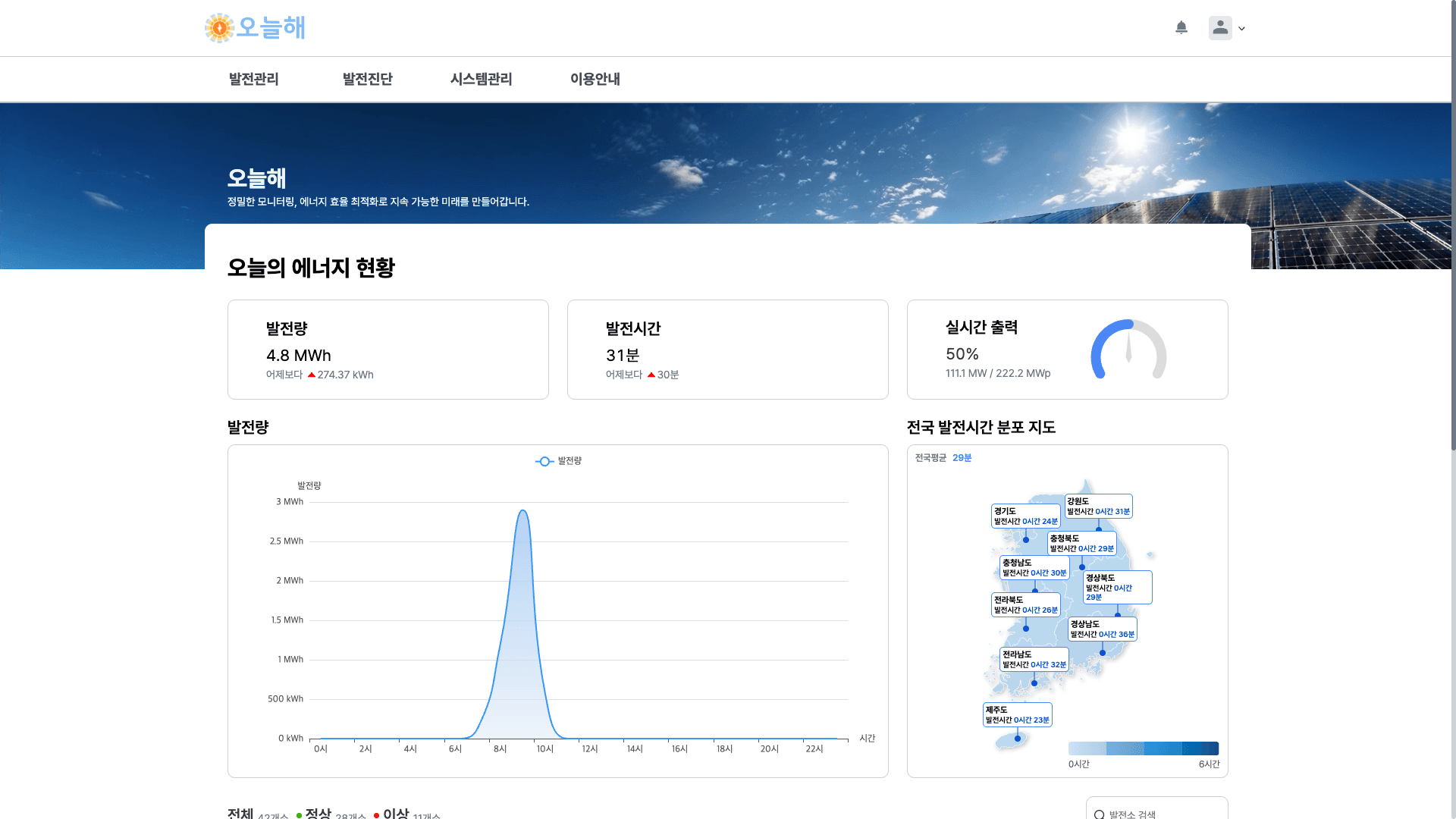This screenshot has height=819, width=1456.
Task: Click the search magnifier icon
Action: tap(1099, 814)
